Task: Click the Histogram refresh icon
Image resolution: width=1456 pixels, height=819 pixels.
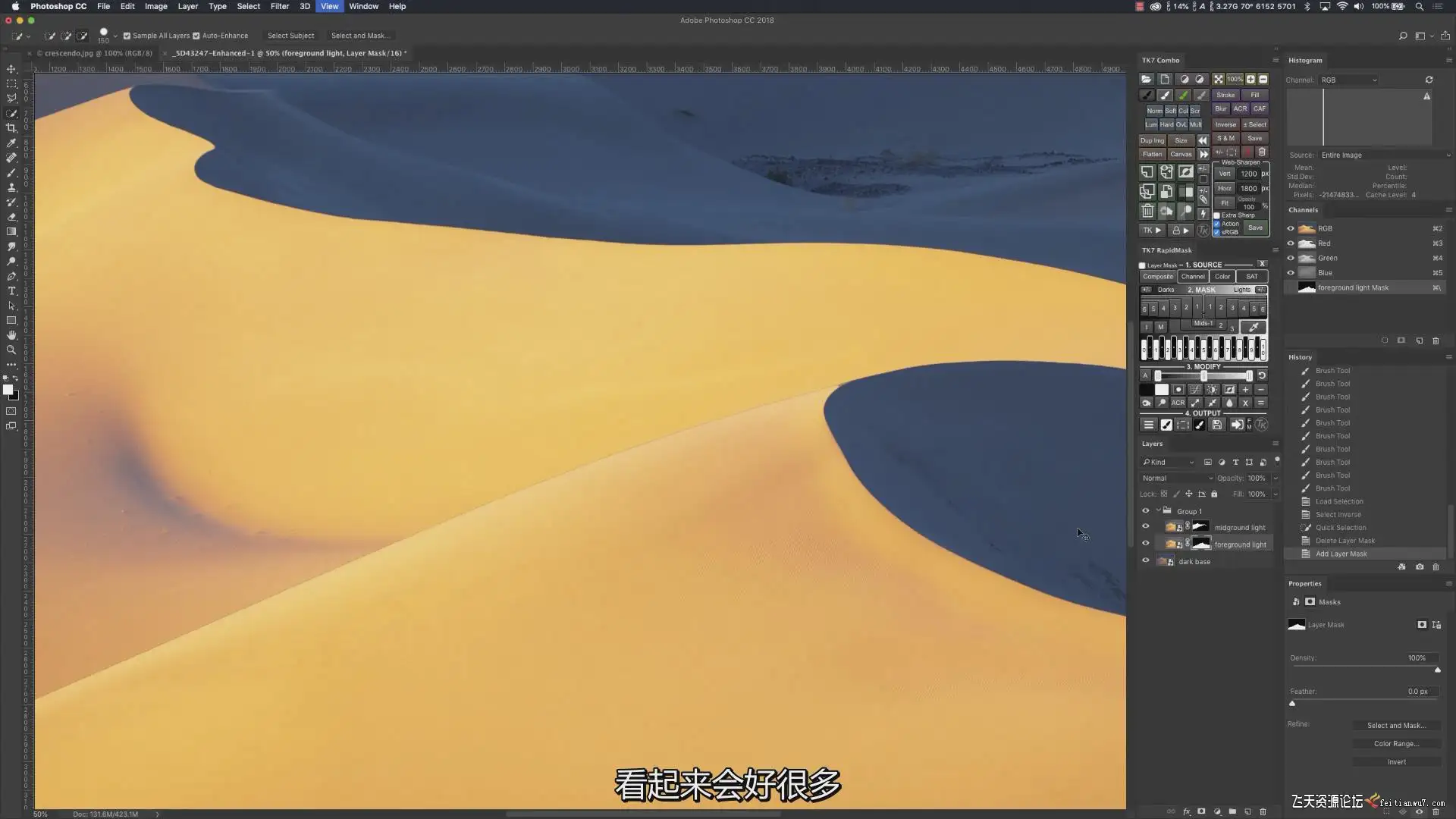Action: click(1429, 80)
